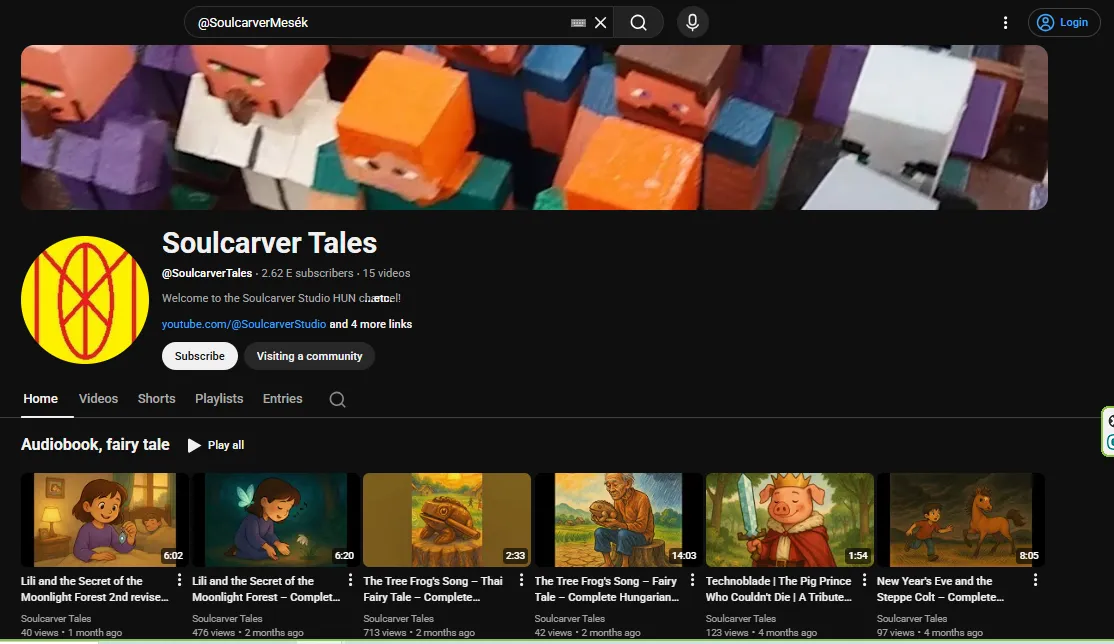The width and height of the screenshot is (1114, 644).
Task: Open the Playlists tab
Action: [219, 398]
